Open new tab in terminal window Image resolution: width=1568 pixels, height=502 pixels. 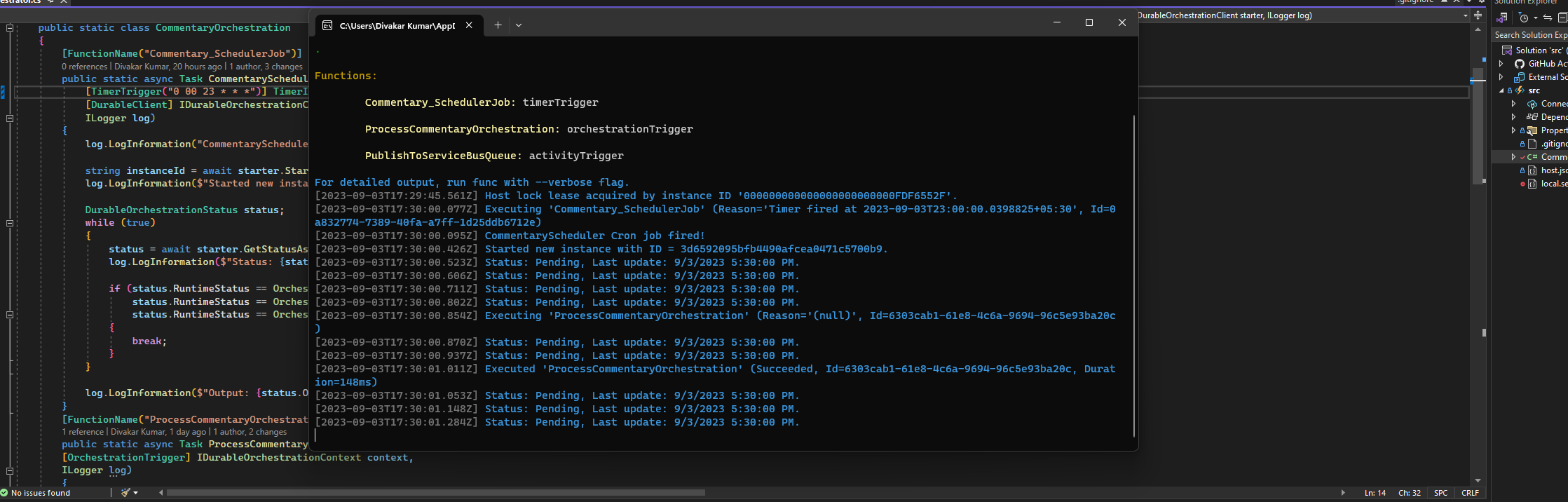(498, 25)
